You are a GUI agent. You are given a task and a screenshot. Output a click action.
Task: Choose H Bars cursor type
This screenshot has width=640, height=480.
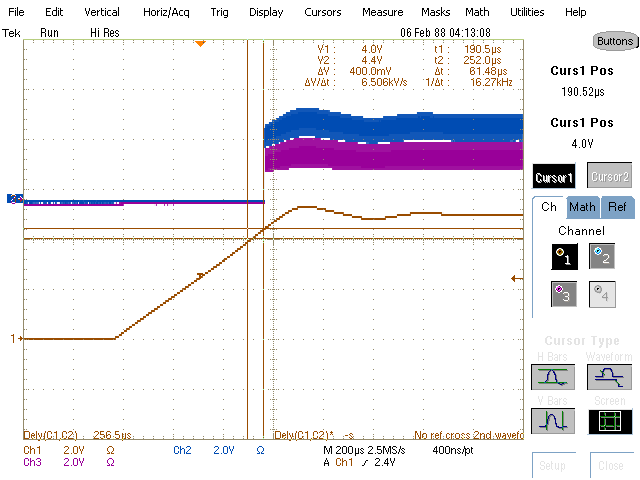pyautogui.click(x=553, y=377)
